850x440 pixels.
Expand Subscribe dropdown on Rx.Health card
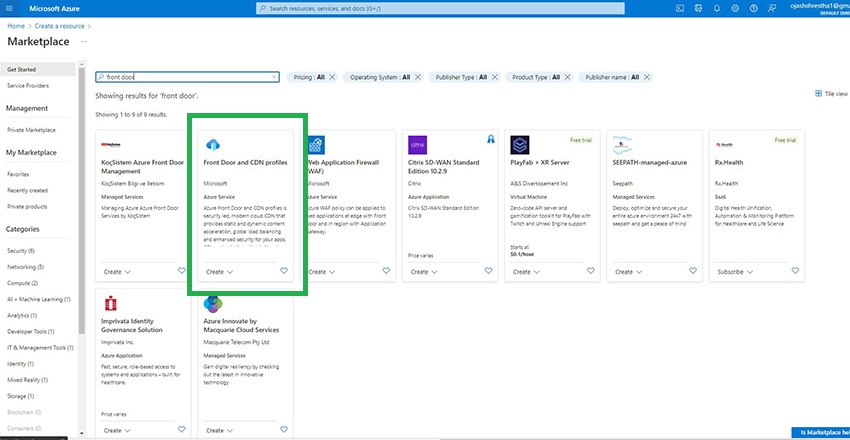click(x=735, y=272)
